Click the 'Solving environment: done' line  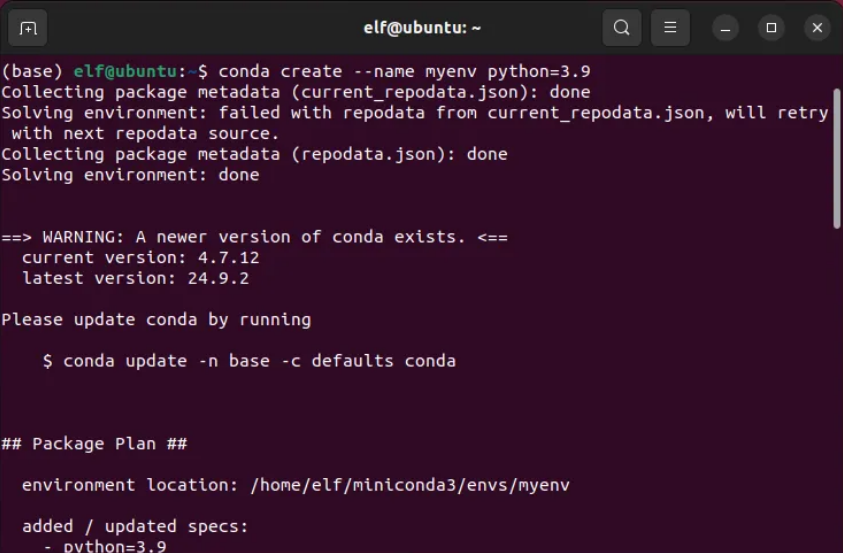pos(130,175)
